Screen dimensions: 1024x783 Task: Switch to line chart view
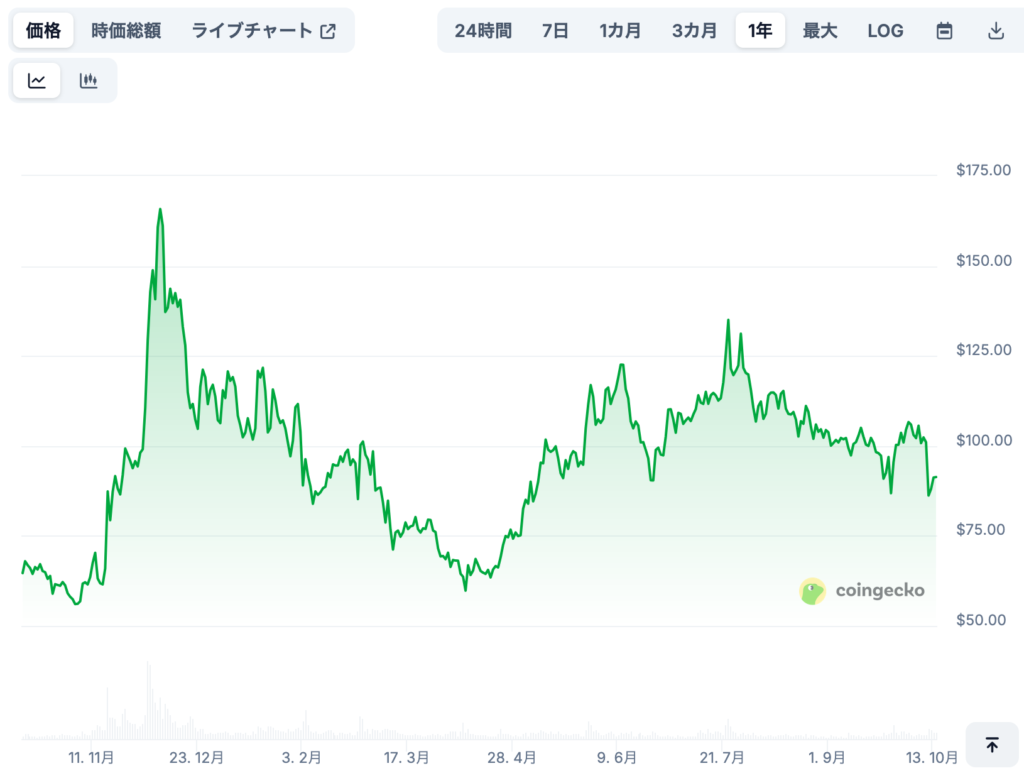37,81
